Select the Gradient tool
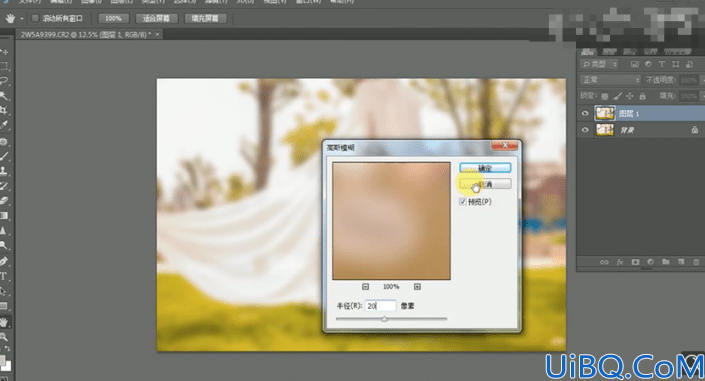This screenshot has height=381, width=705. [4, 215]
